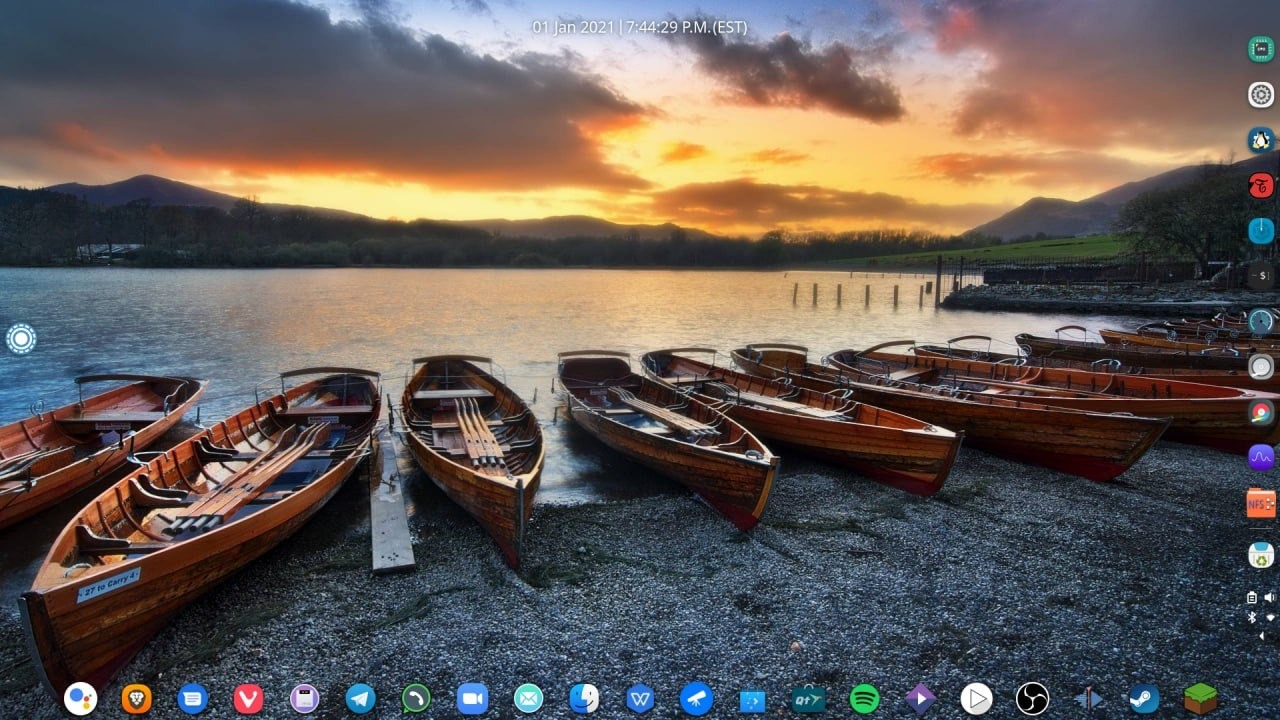This screenshot has height=720, width=1280.
Task: Click the Wi-Fi network tray icon
Action: 1270,617
